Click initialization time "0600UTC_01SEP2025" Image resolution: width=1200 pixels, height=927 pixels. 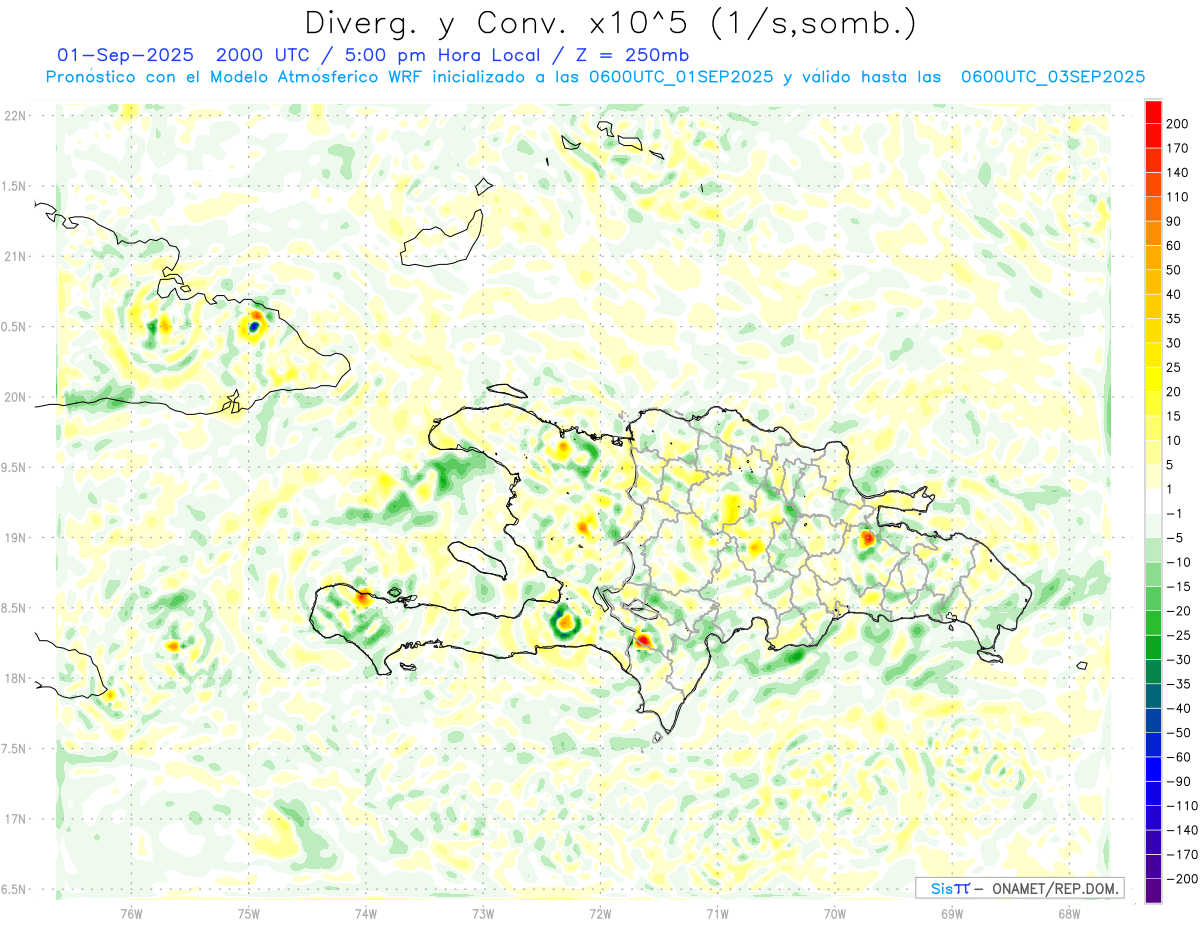point(680,77)
